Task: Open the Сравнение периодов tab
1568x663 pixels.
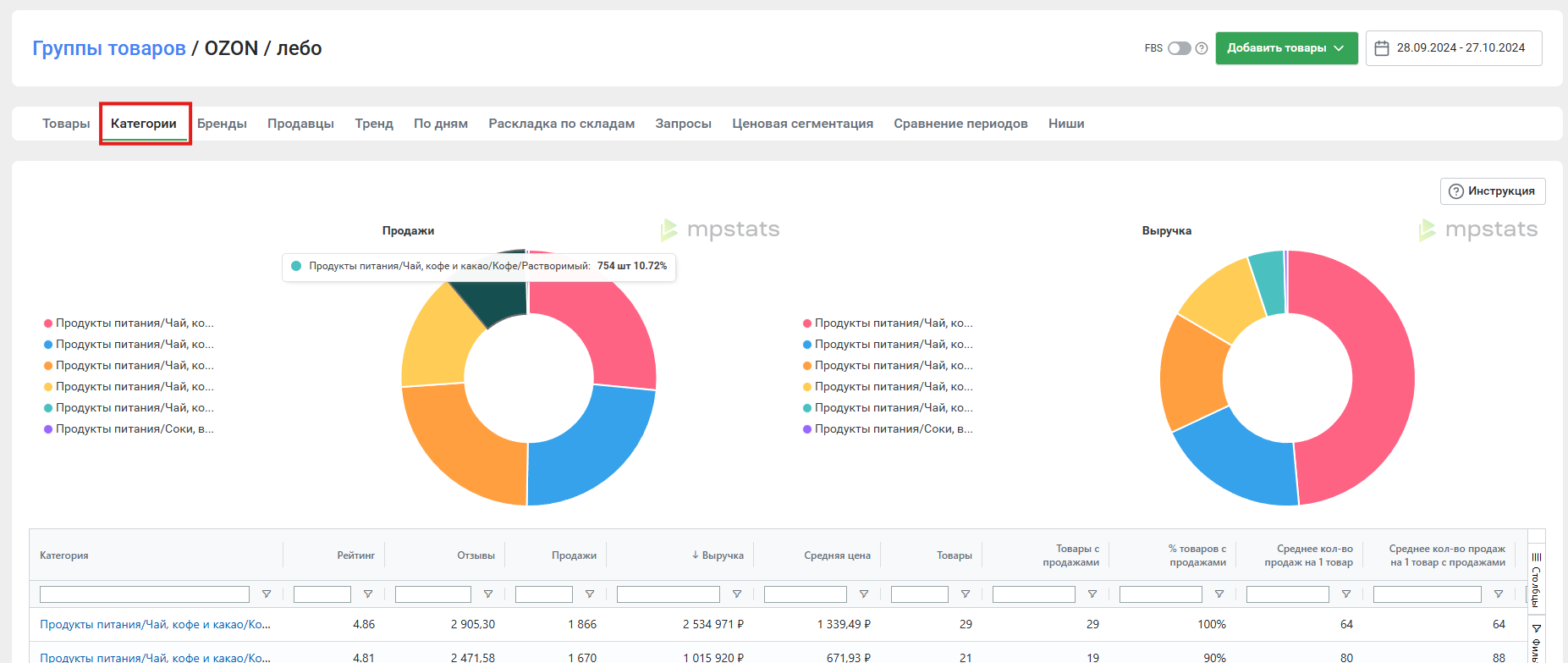Action: tap(960, 124)
